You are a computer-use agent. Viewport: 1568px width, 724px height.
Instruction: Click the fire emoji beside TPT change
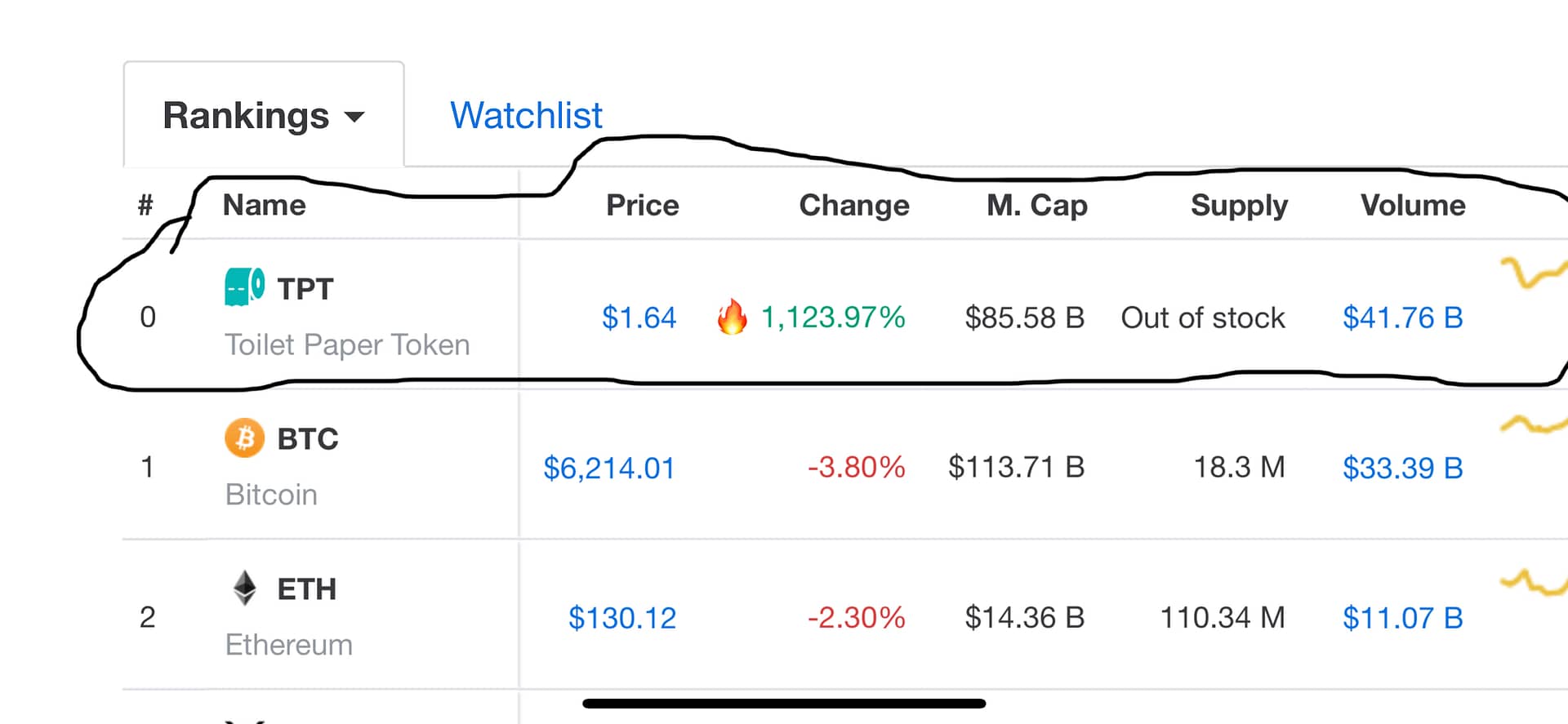pyautogui.click(x=733, y=317)
